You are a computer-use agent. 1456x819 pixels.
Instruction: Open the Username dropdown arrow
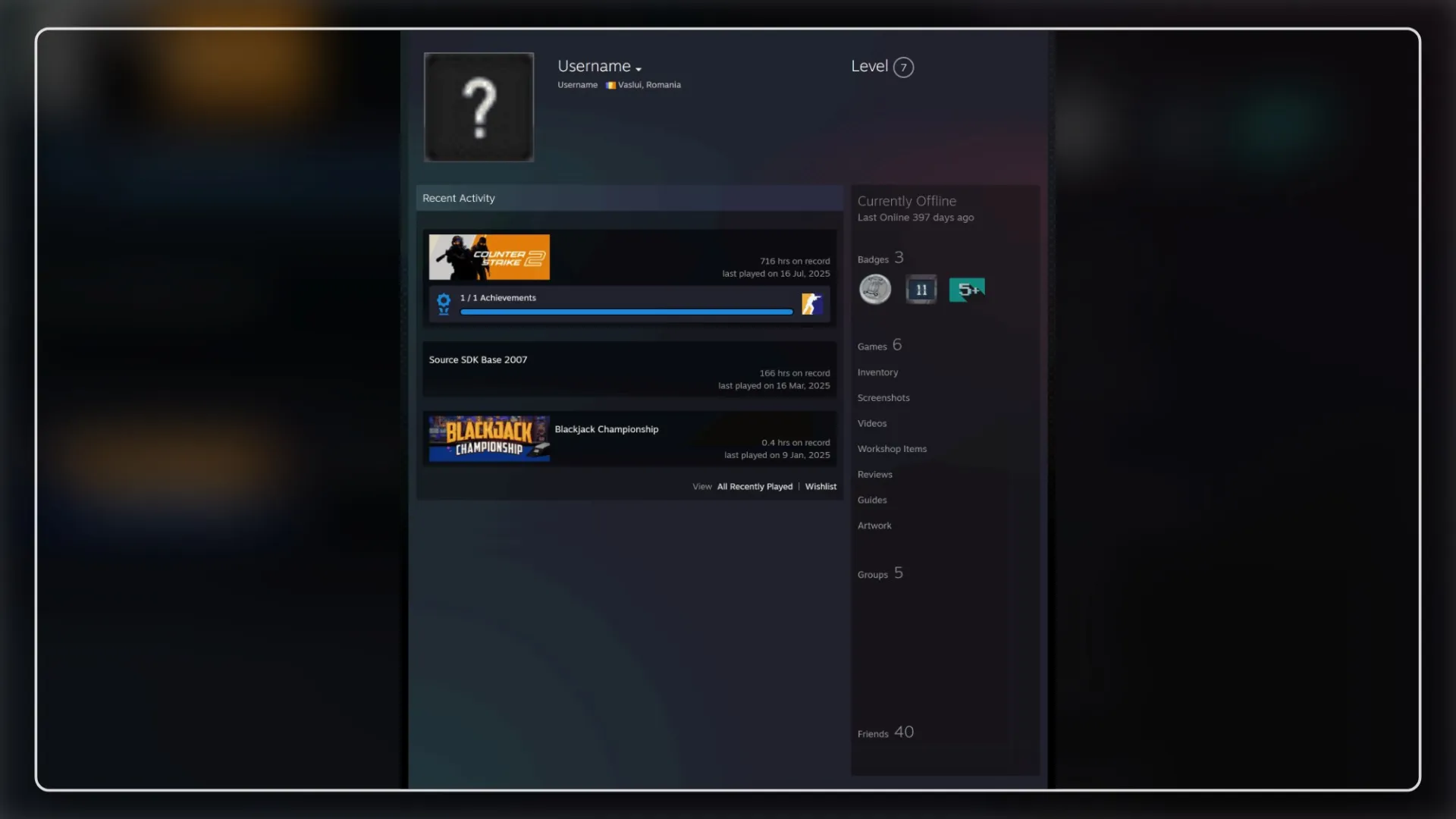639,69
